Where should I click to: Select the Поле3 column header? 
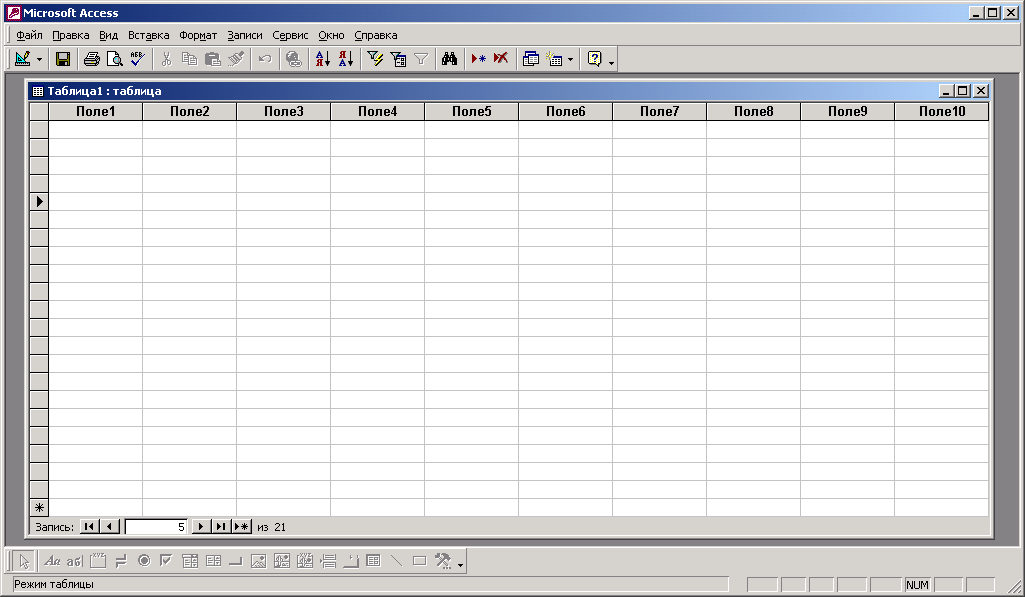[284, 111]
